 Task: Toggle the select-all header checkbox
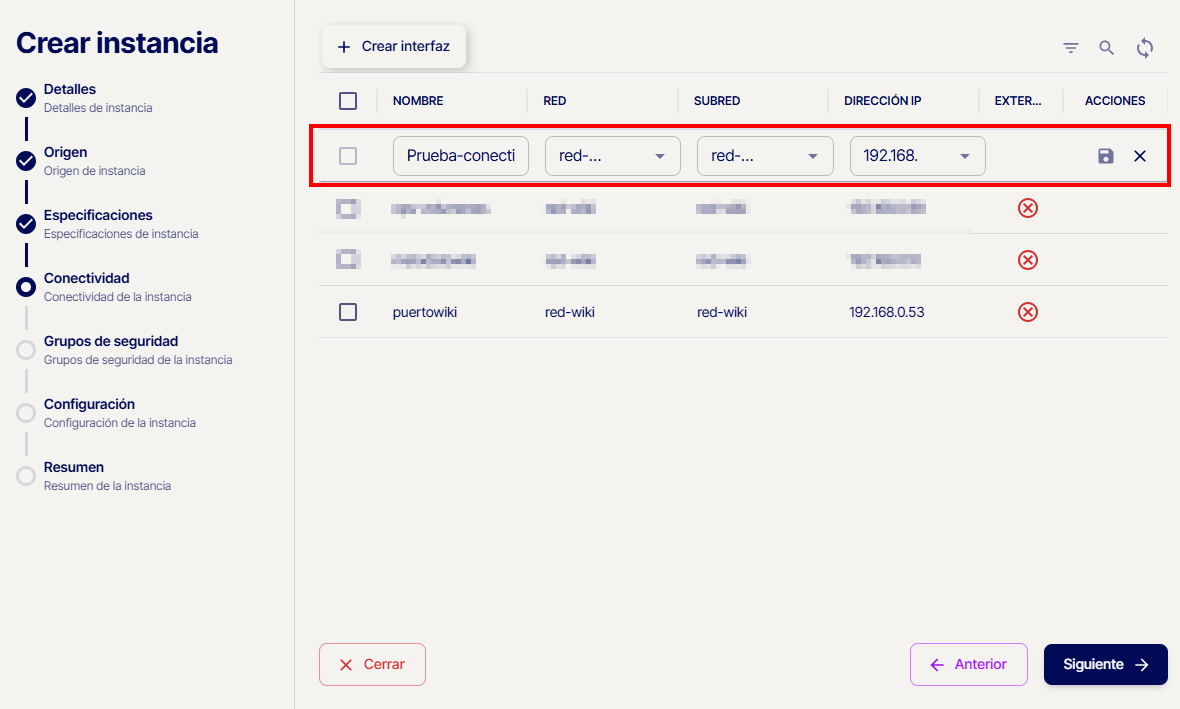pos(348,101)
